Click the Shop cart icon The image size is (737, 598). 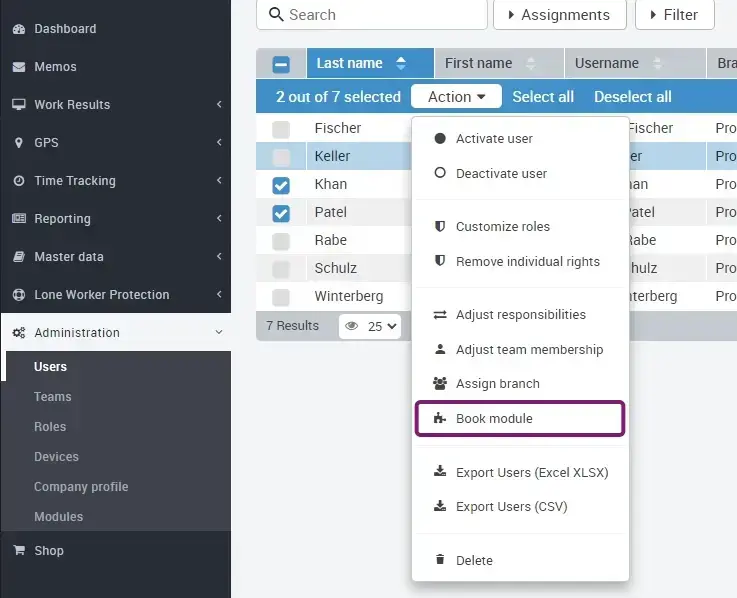coord(18,551)
